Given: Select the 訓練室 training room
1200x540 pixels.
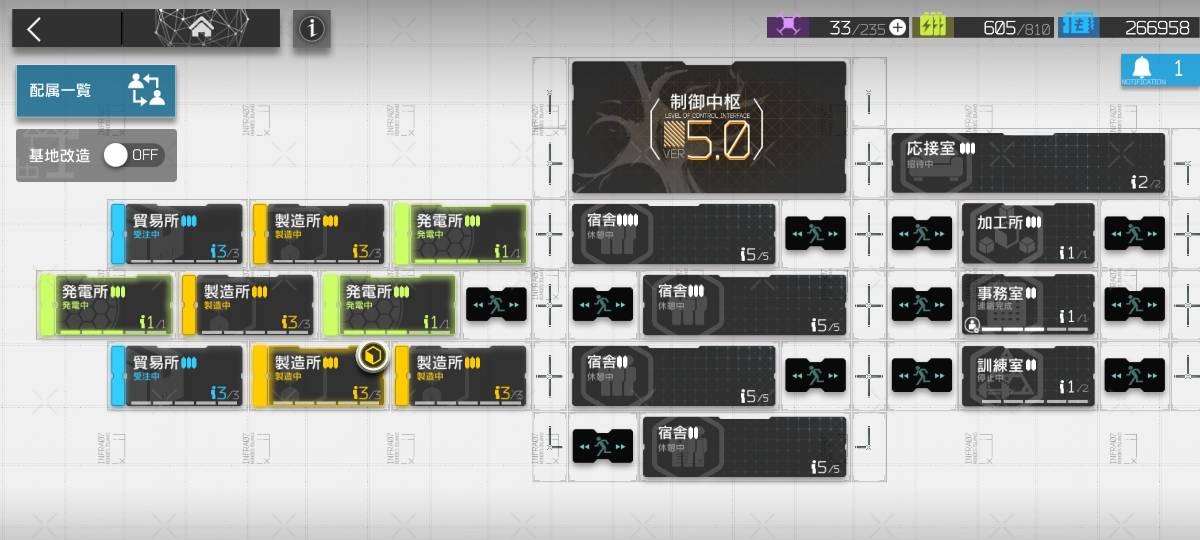Looking at the screenshot, I should pos(1027,376).
